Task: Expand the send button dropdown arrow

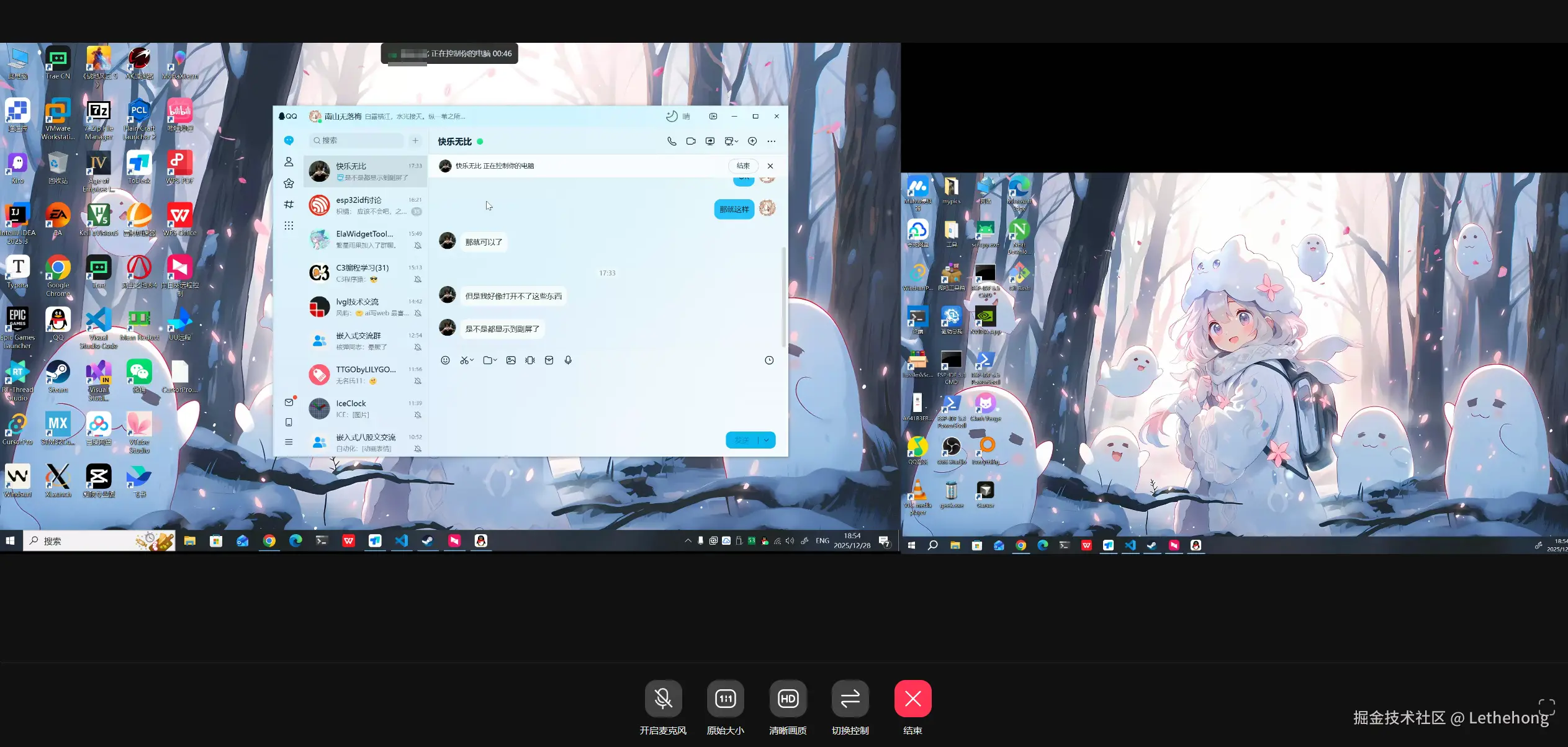Action: (767, 440)
